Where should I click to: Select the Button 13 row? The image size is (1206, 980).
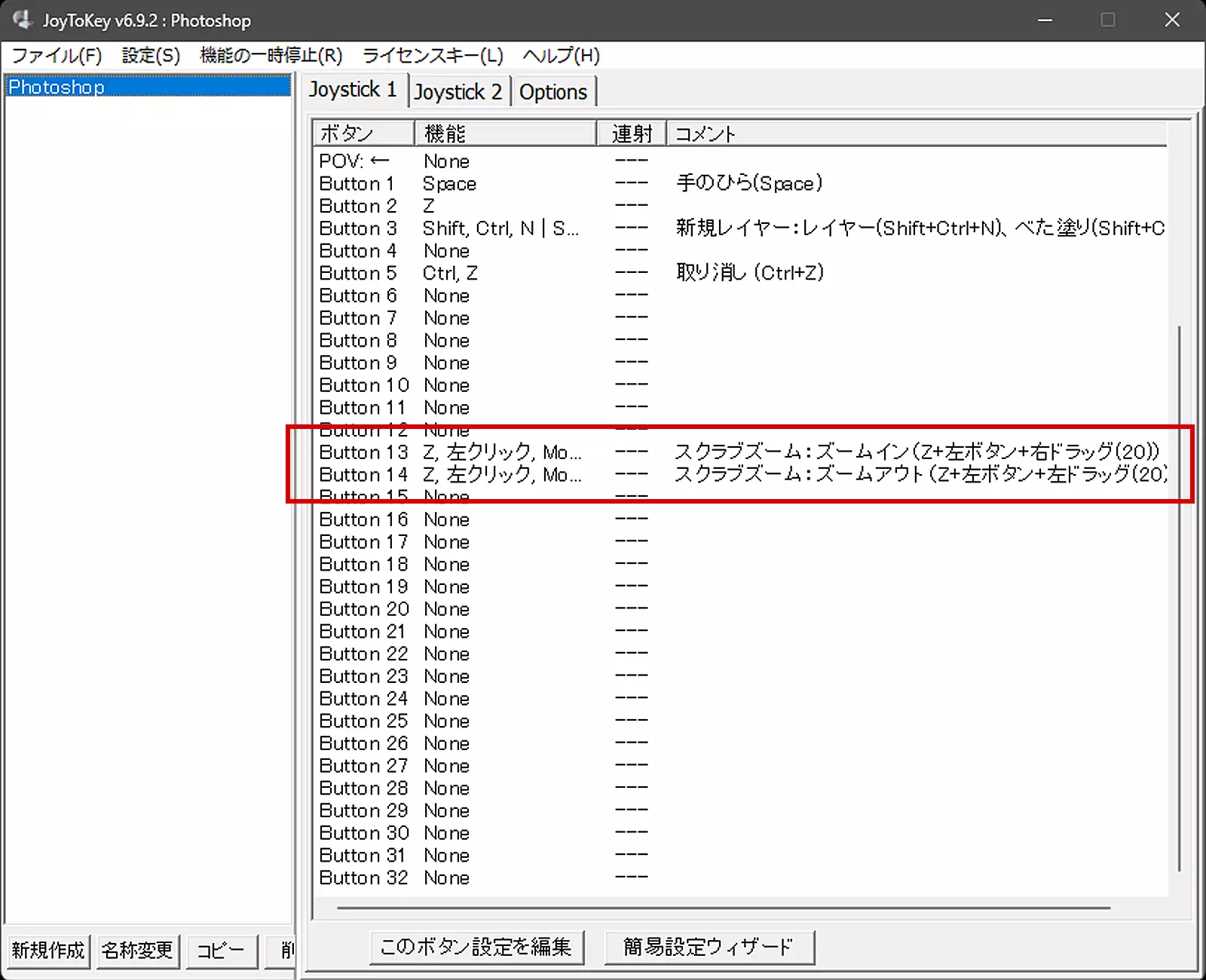[740, 452]
